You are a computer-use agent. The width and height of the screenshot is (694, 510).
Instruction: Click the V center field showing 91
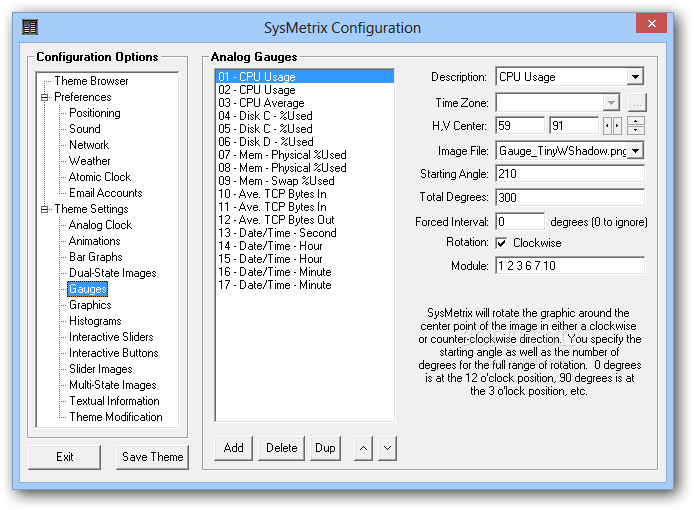574,126
